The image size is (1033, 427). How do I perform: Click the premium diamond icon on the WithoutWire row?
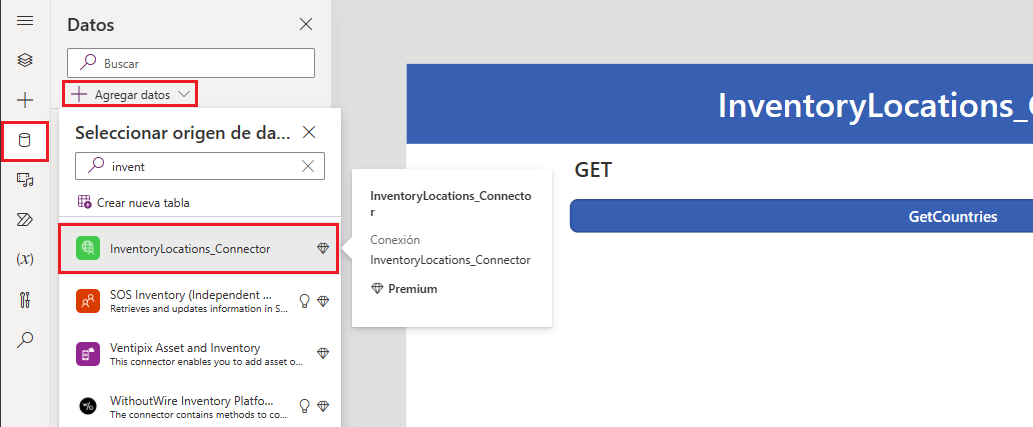(x=323, y=406)
